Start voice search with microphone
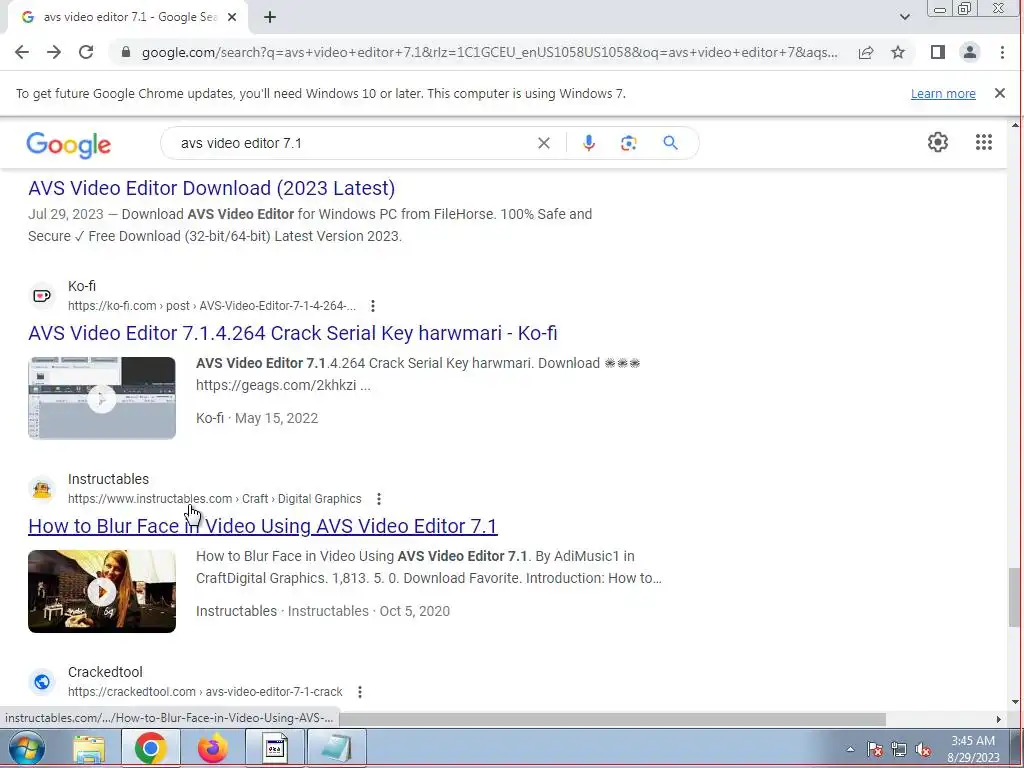This screenshot has height=768, width=1024. (x=588, y=143)
